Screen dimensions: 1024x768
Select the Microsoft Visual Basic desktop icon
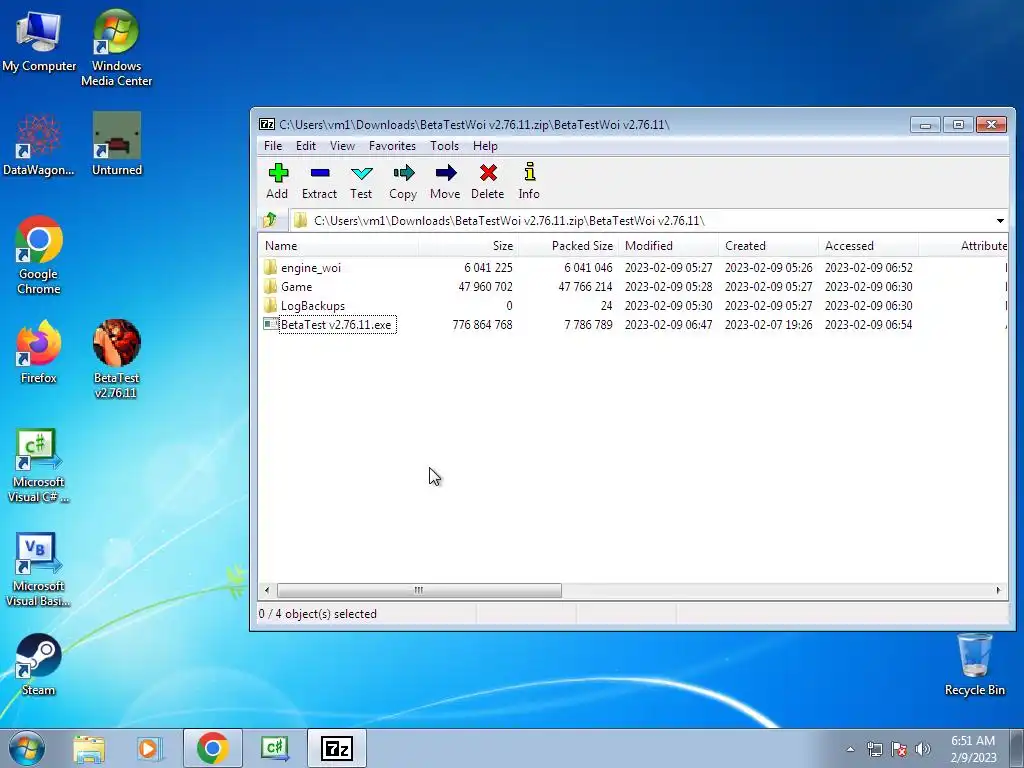pos(39,570)
